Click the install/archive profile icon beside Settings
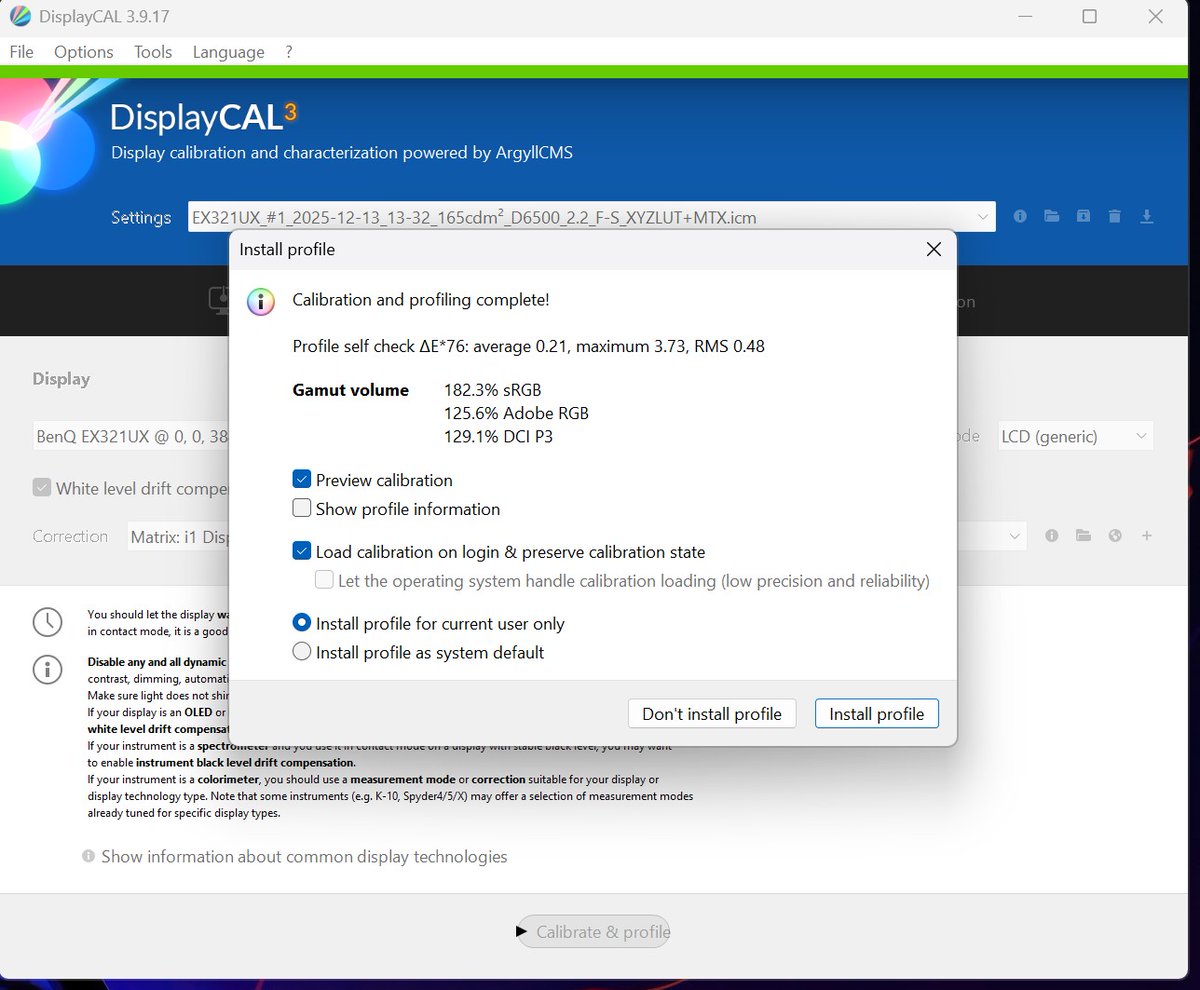Viewport: 1200px width, 990px height. coord(1083,216)
